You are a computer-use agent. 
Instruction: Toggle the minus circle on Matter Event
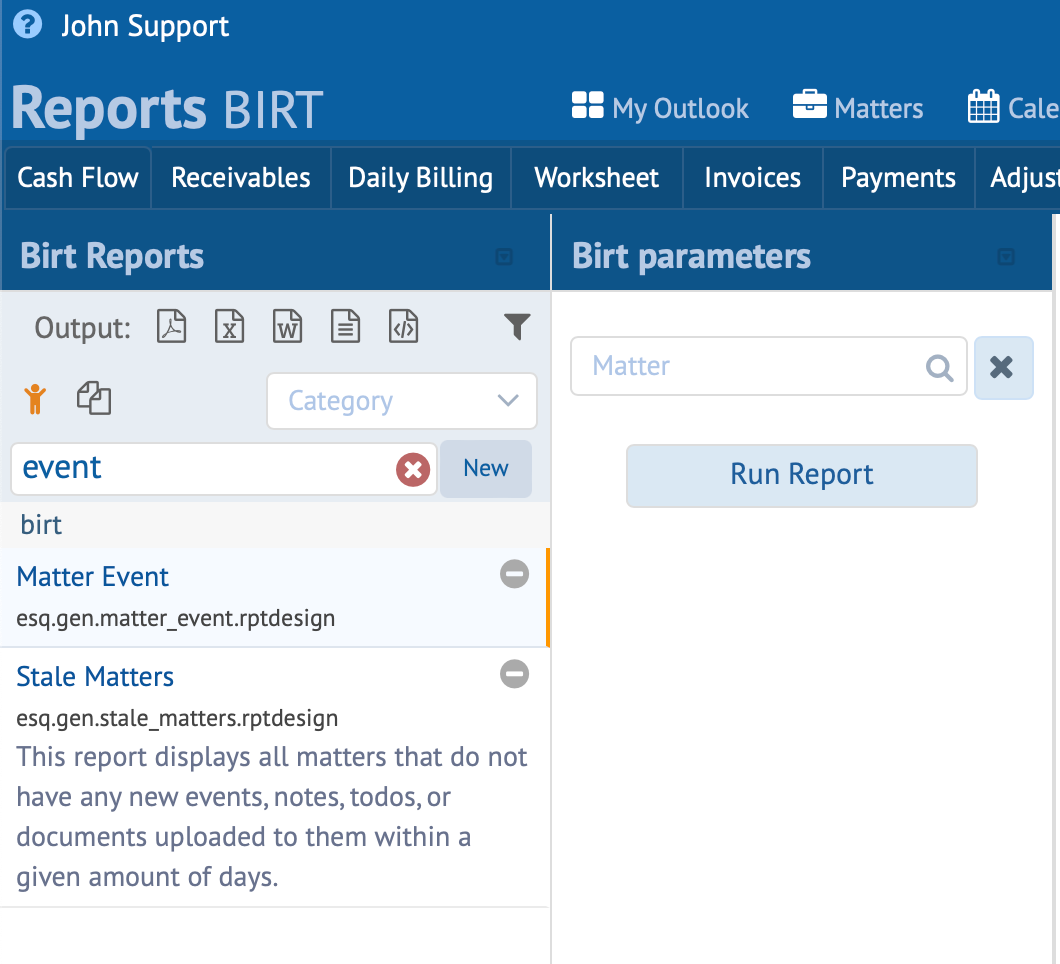click(x=514, y=574)
